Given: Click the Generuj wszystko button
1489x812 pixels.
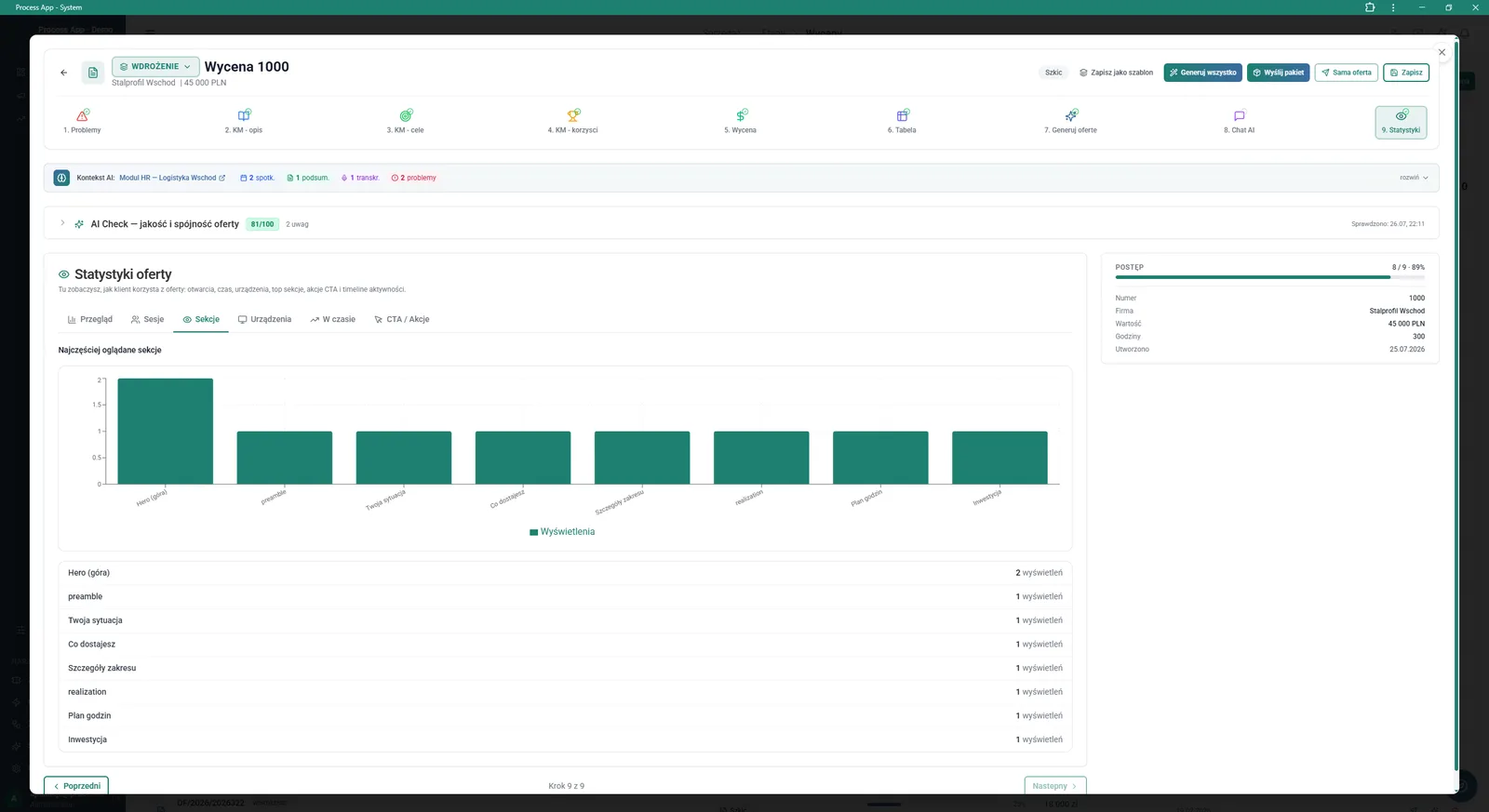Looking at the screenshot, I should (1203, 73).
